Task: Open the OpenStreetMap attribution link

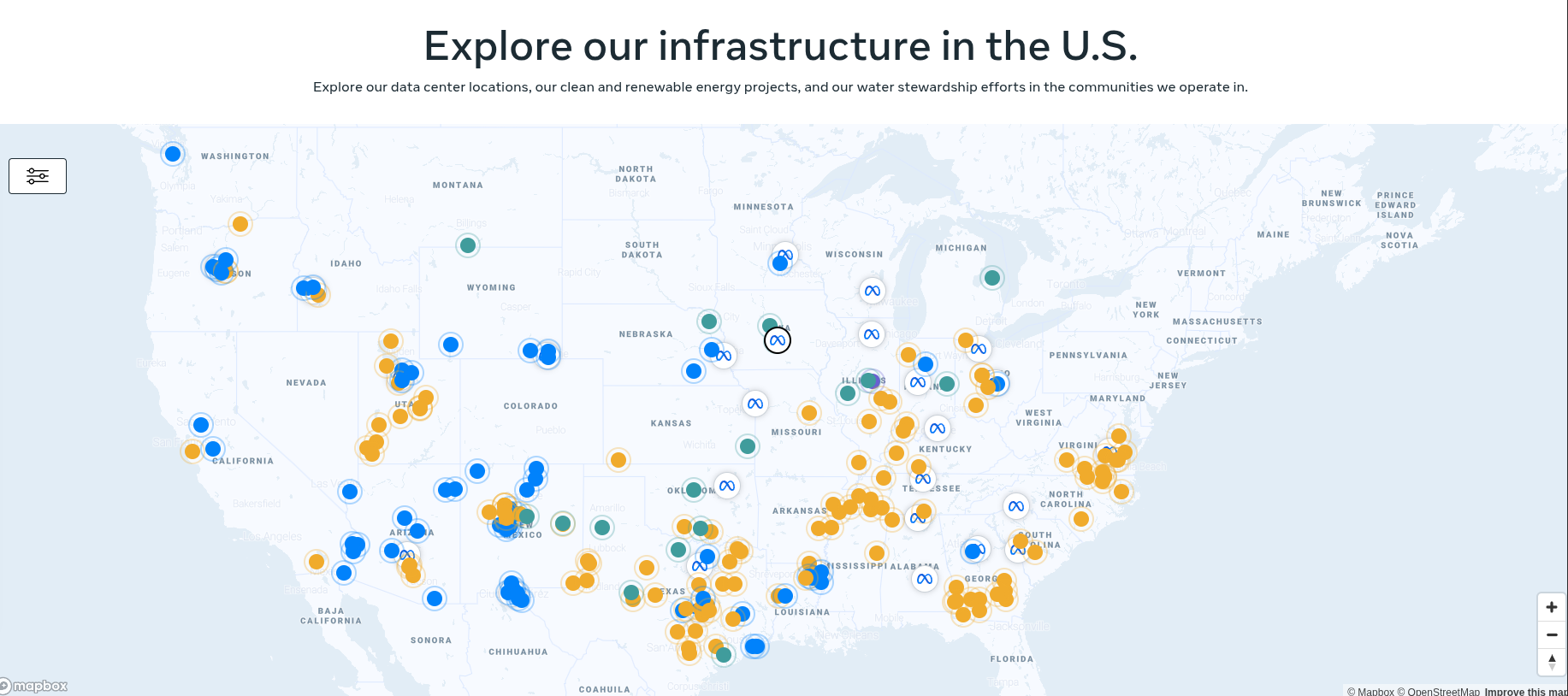Action: pos(1443,691)
